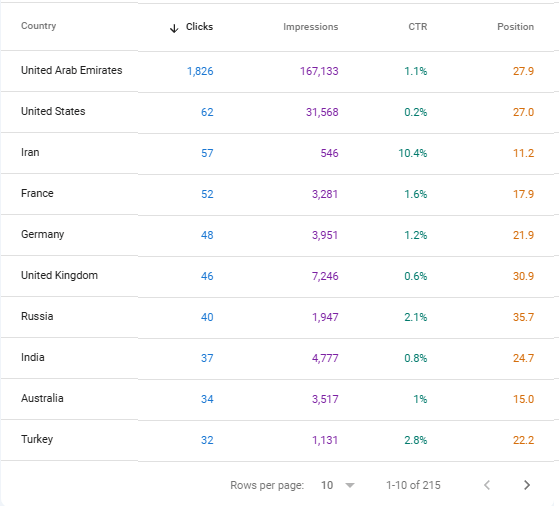
Task: Click the 167,133 impressions value
Action: pyautogui.click(x=319, y=71)
